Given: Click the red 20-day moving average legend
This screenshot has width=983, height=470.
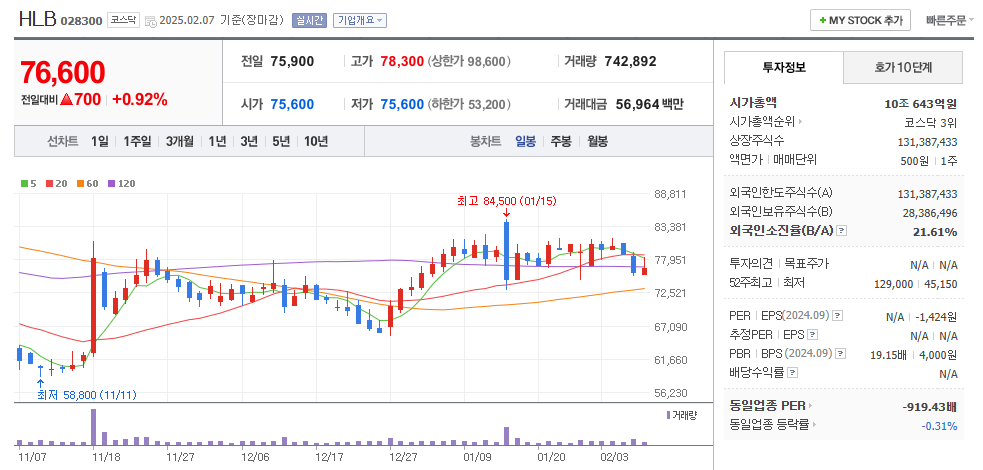Looking at the screenshot, I should click(x=56, y=184).
